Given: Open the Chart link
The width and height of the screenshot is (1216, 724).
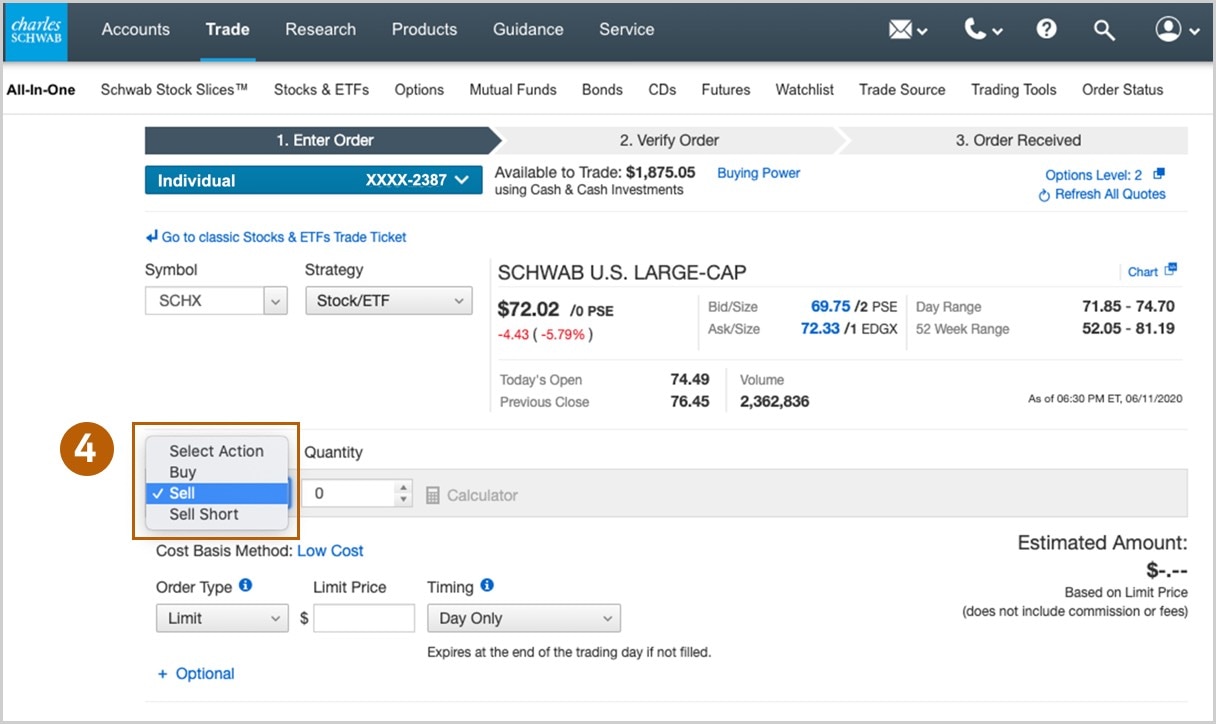Looking at the screenshot, I should [x=1143, y=272].
